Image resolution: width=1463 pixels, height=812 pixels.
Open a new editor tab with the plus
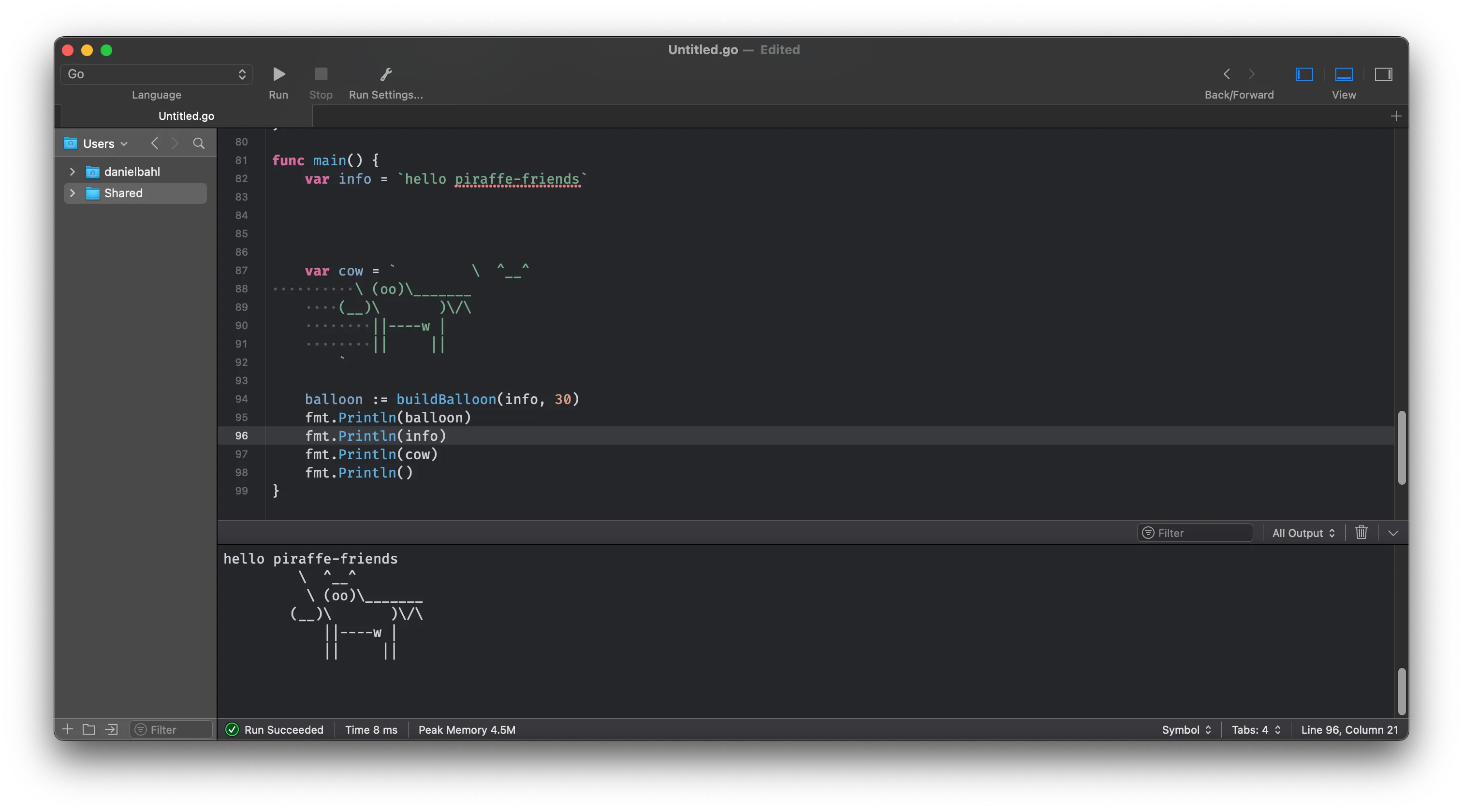1397,116
